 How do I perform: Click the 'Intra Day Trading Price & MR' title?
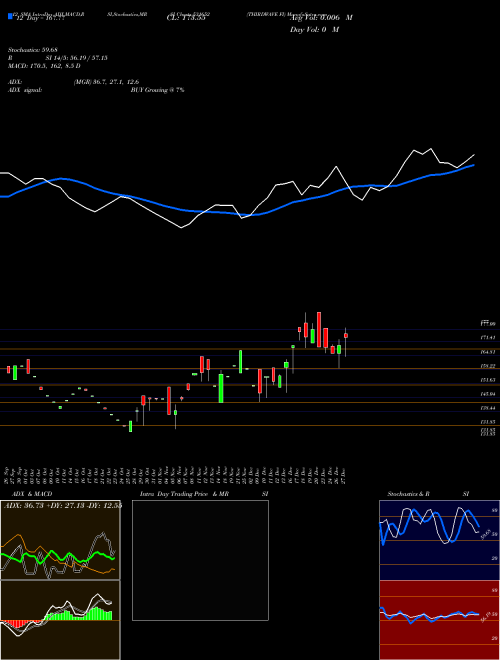pyautogui.click(x=184, y=494)
